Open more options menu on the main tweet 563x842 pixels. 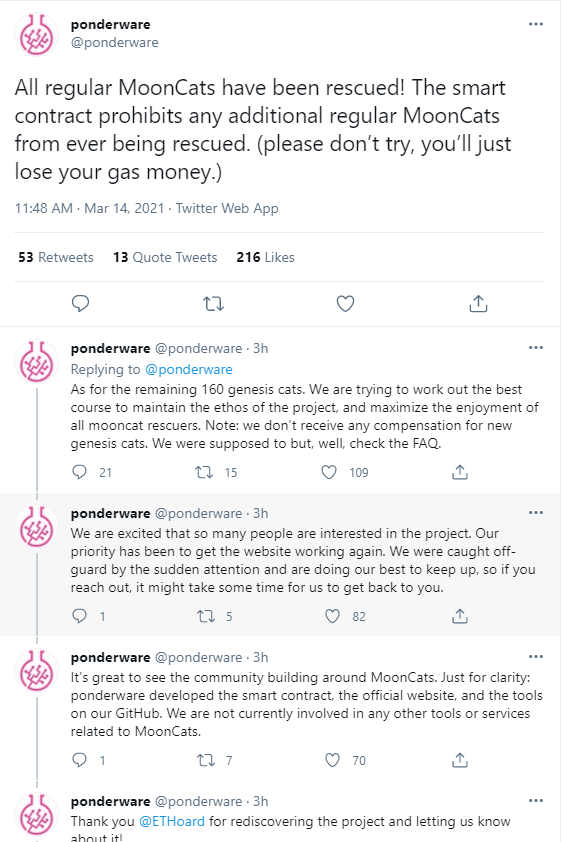click(x=536, y=24)
